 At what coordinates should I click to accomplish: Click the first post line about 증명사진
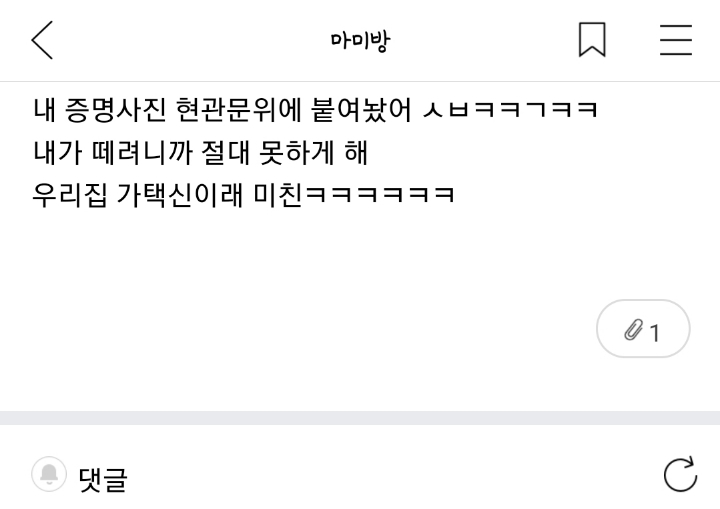(315, 110)
